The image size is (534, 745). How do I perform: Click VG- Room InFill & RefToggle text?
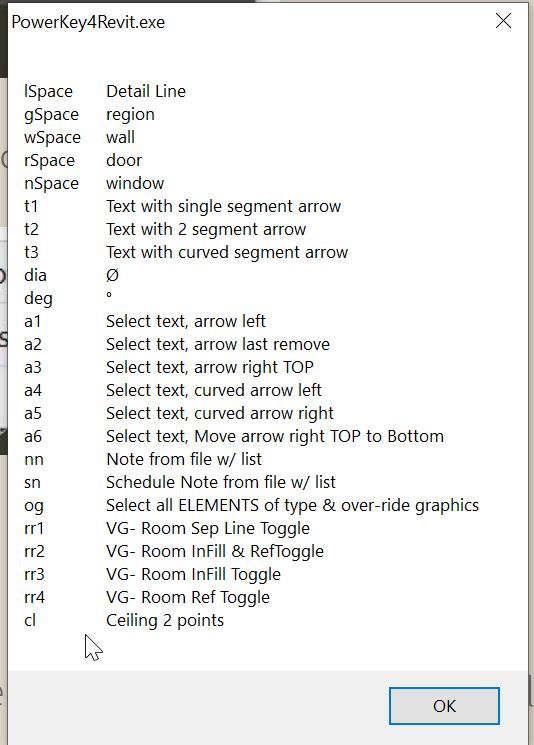coord(215,551)
